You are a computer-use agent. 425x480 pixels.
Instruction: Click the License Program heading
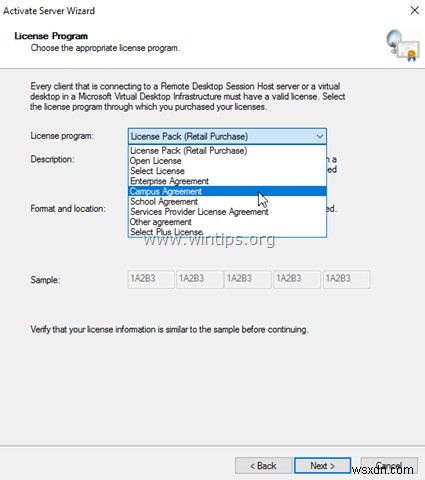coord(51,36)
